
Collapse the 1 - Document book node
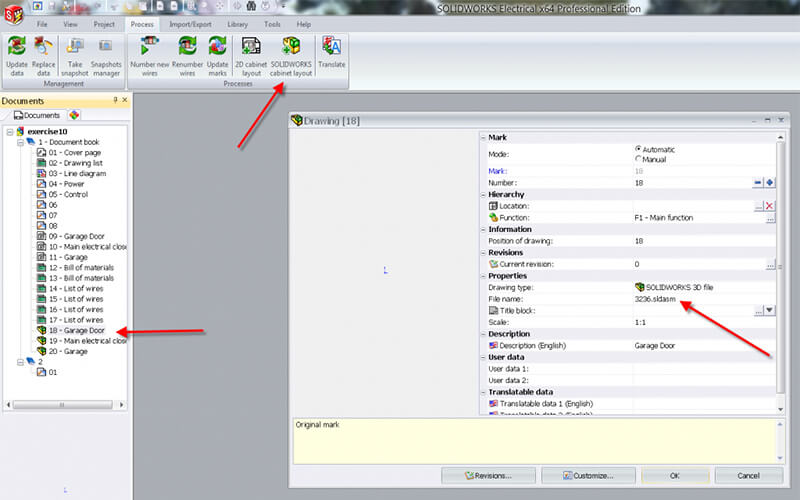(x=20, y=142)
